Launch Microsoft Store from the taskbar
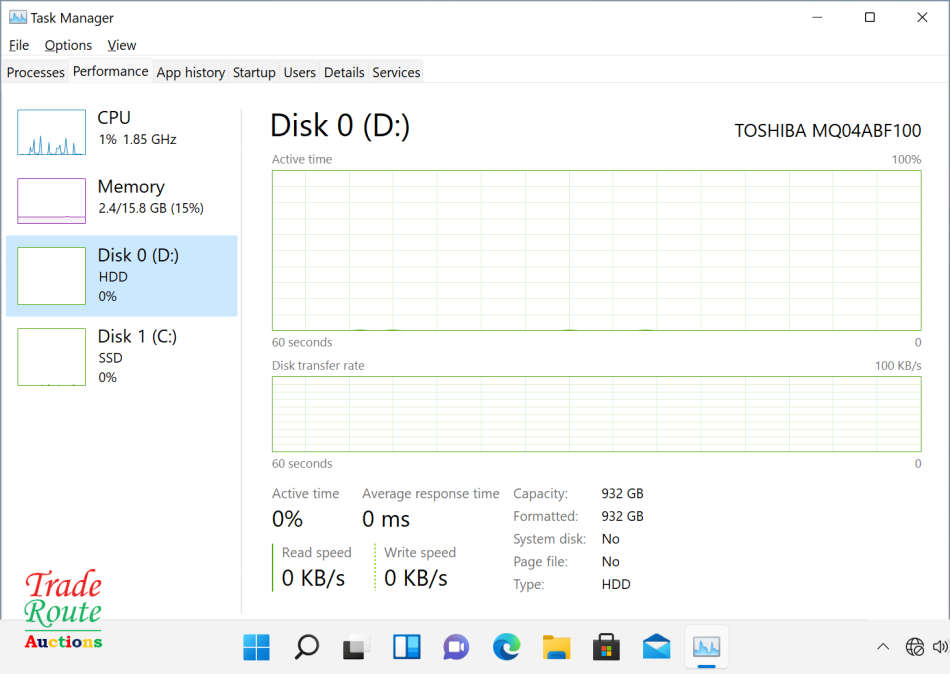Screen dimensions: 950x674 point(606,647)
